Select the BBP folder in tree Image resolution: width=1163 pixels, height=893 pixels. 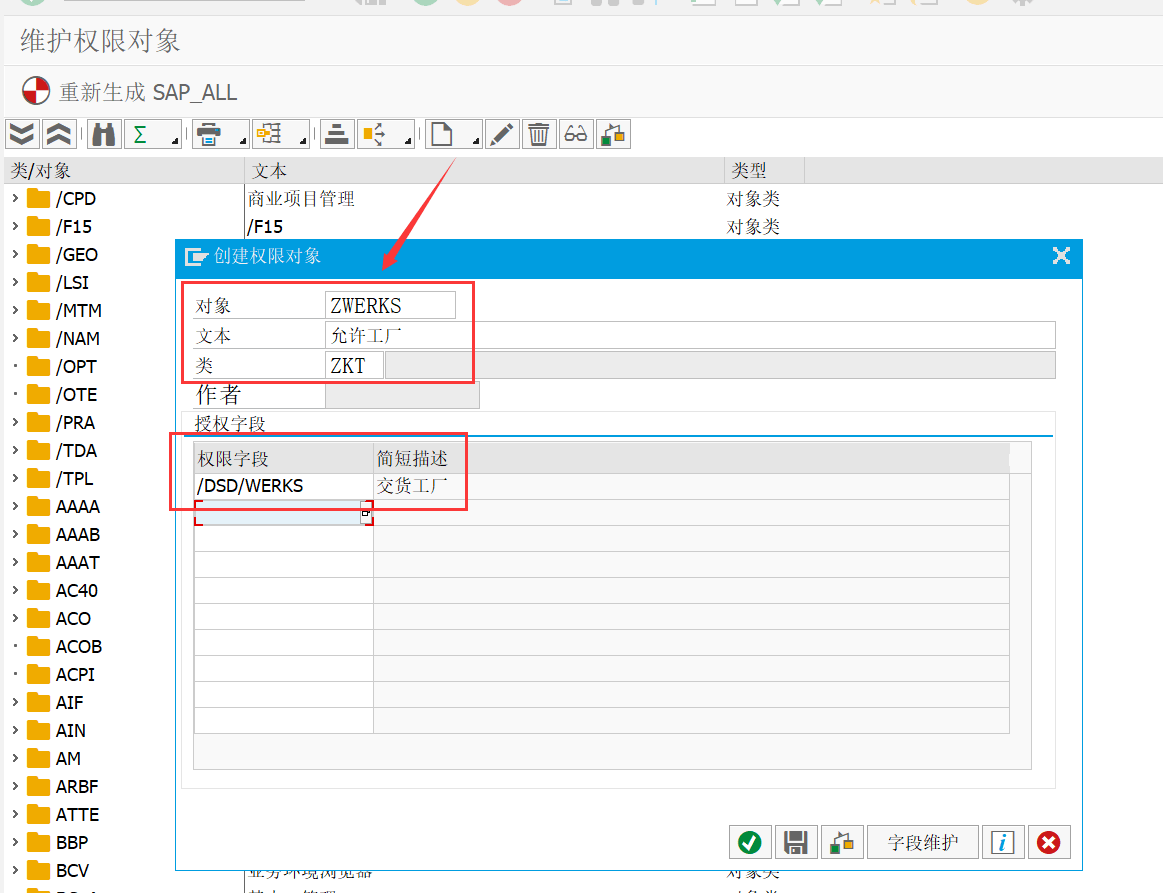(x=71, y=843)
